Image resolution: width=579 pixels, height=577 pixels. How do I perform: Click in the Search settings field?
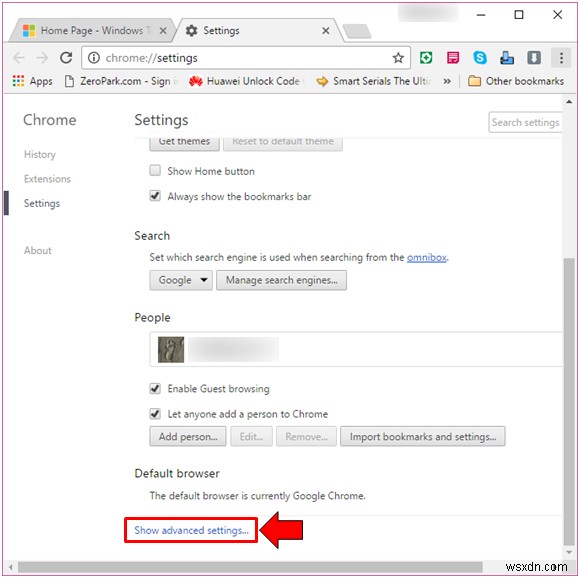[x=525, y=122]
